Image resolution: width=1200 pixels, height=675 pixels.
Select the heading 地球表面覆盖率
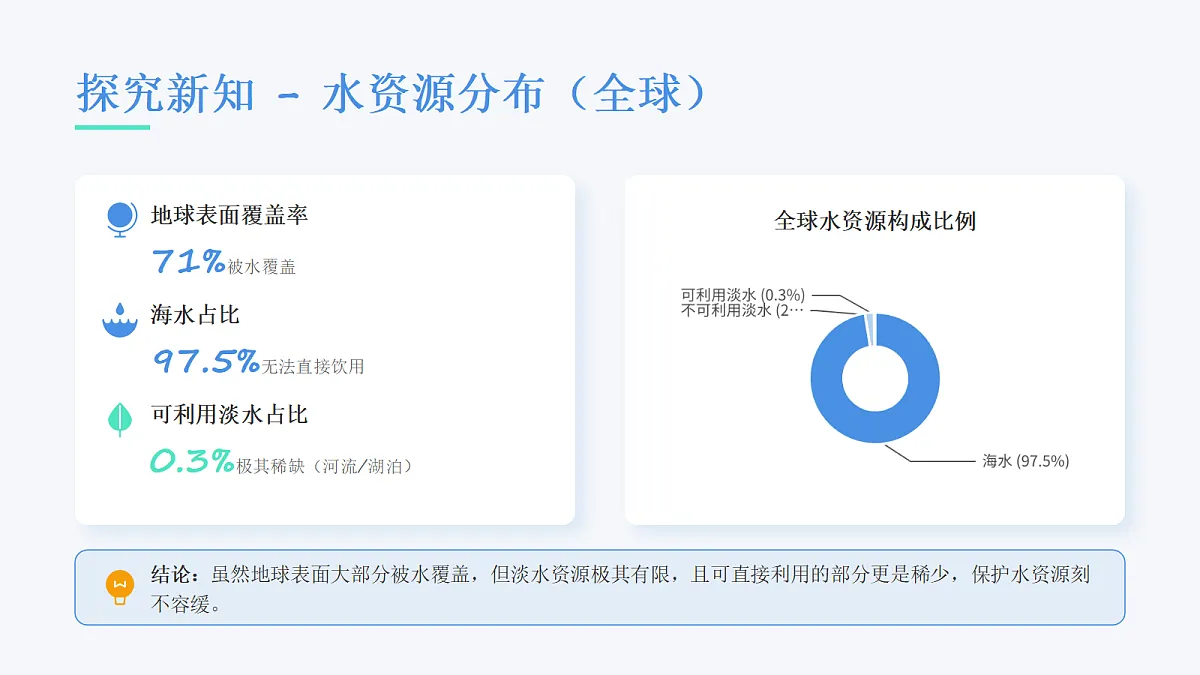pos(229,215)
